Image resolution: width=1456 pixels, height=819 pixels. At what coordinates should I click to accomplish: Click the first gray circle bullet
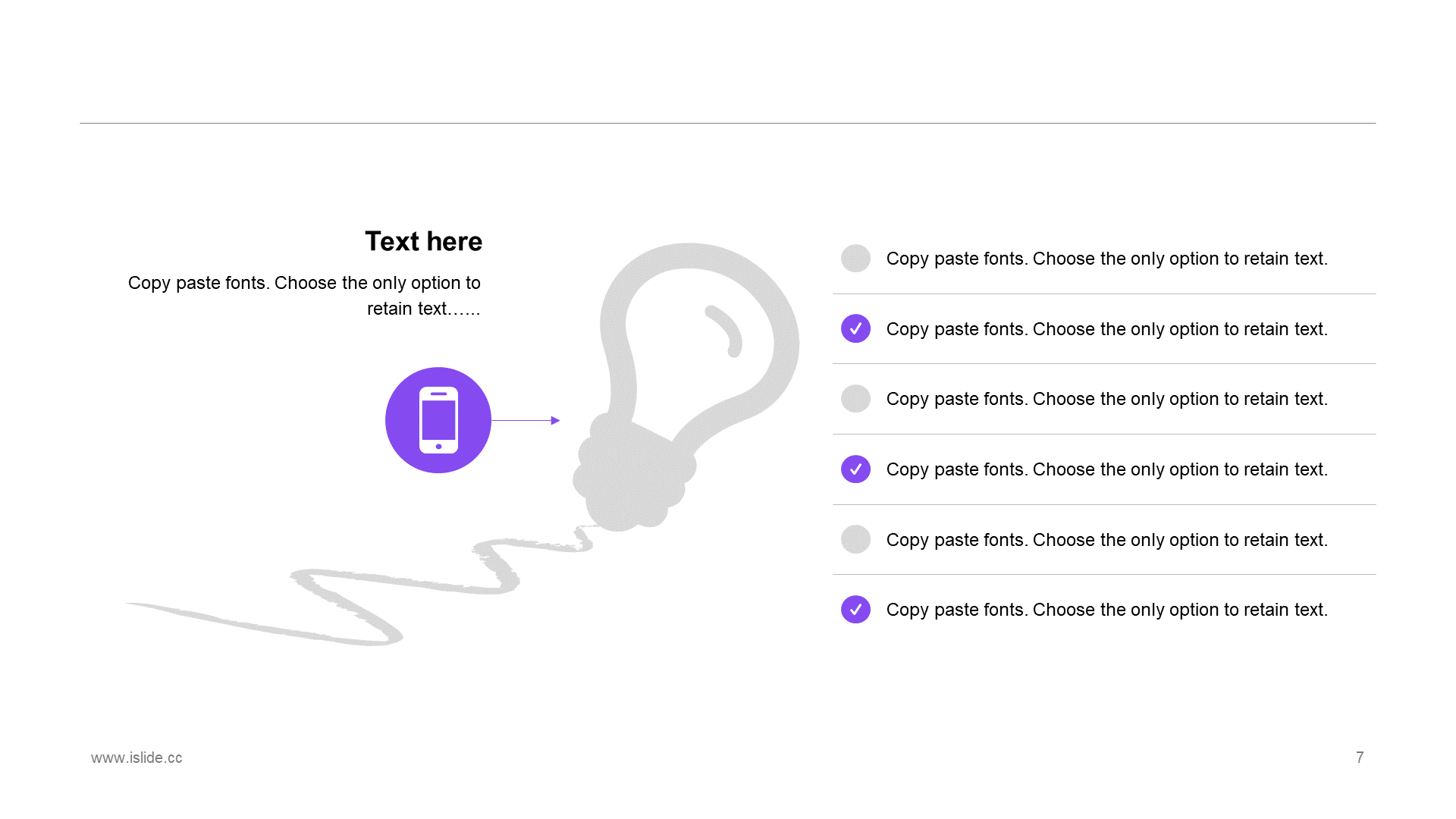[855, 259]
